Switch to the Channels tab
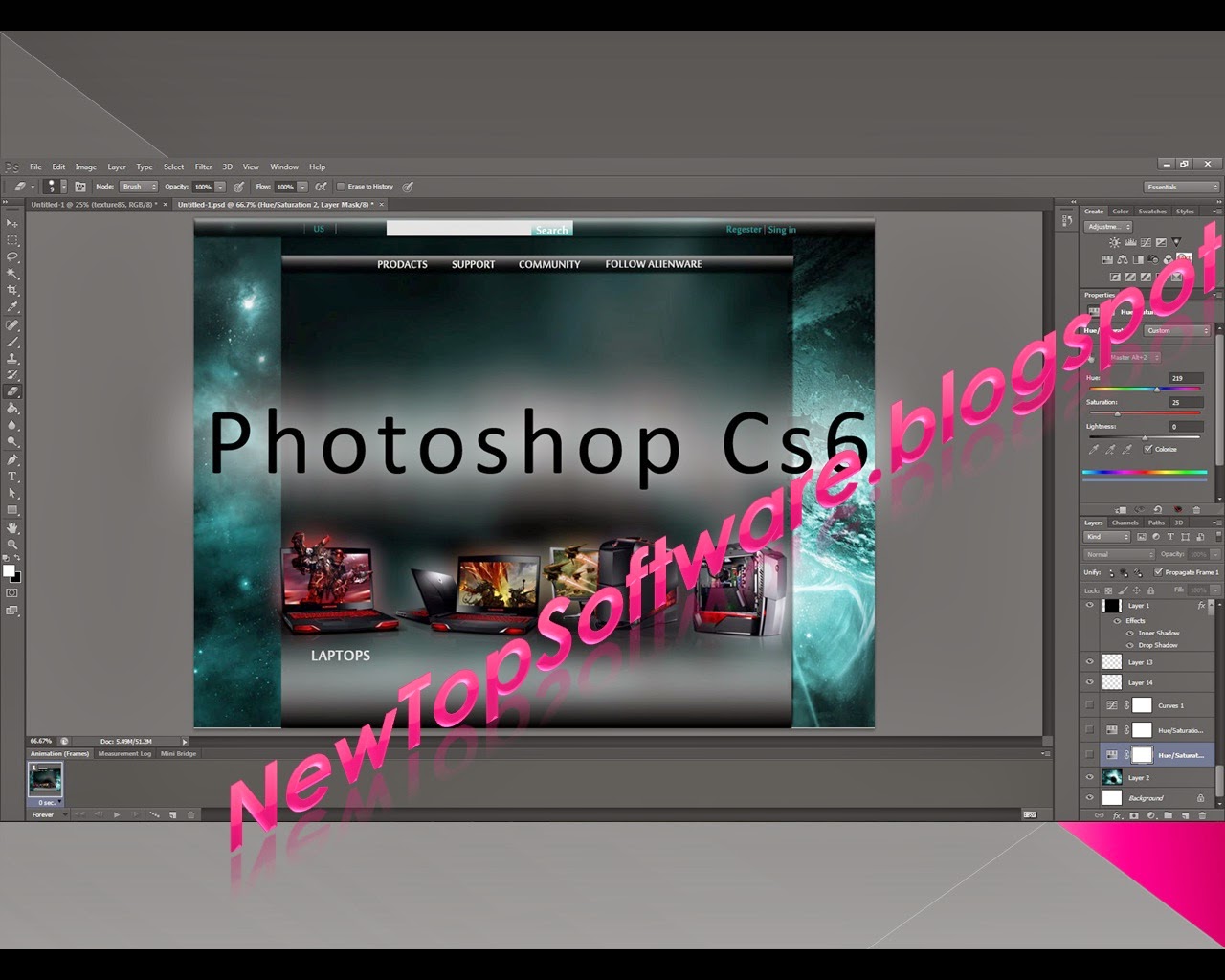Viewport: 1225px width, 980px height. 1125,523
